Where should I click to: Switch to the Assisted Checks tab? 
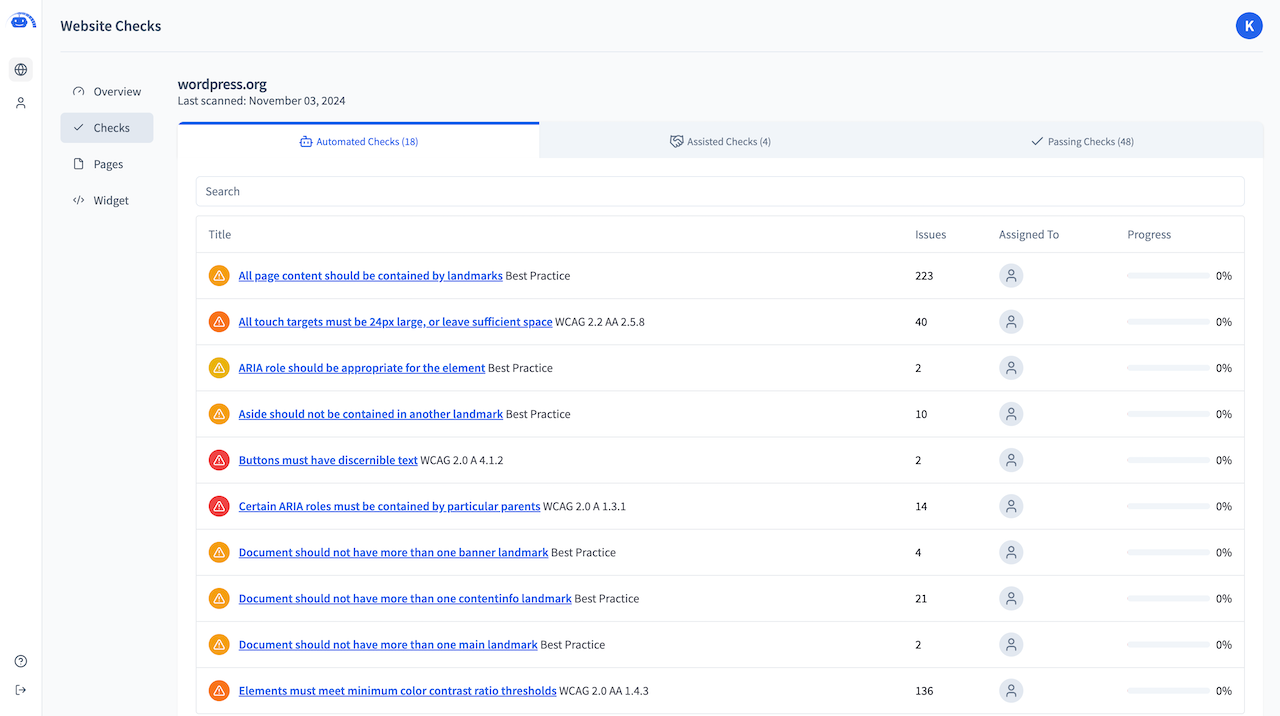[720, 141]
